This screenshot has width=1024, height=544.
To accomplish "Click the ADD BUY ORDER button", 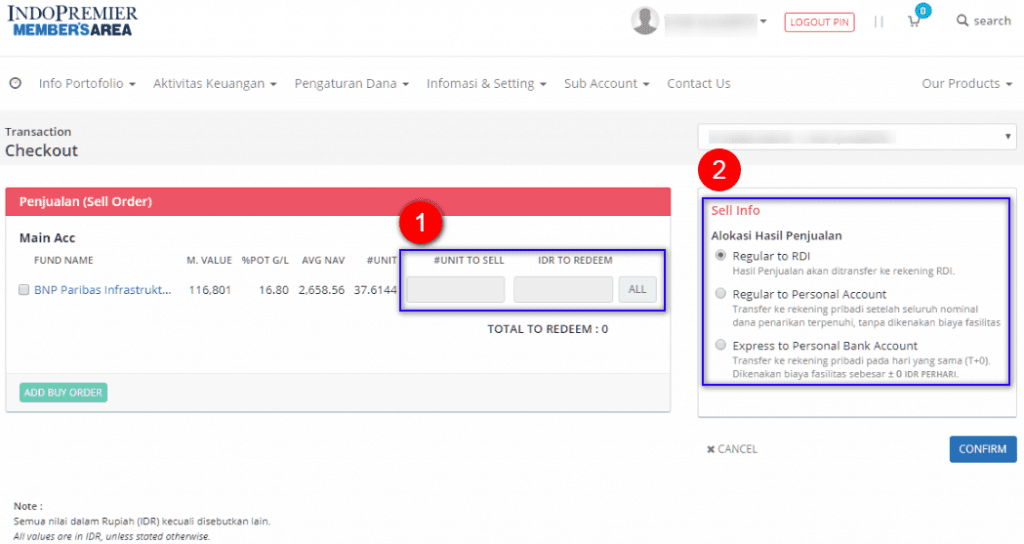I will click(63, 392).
